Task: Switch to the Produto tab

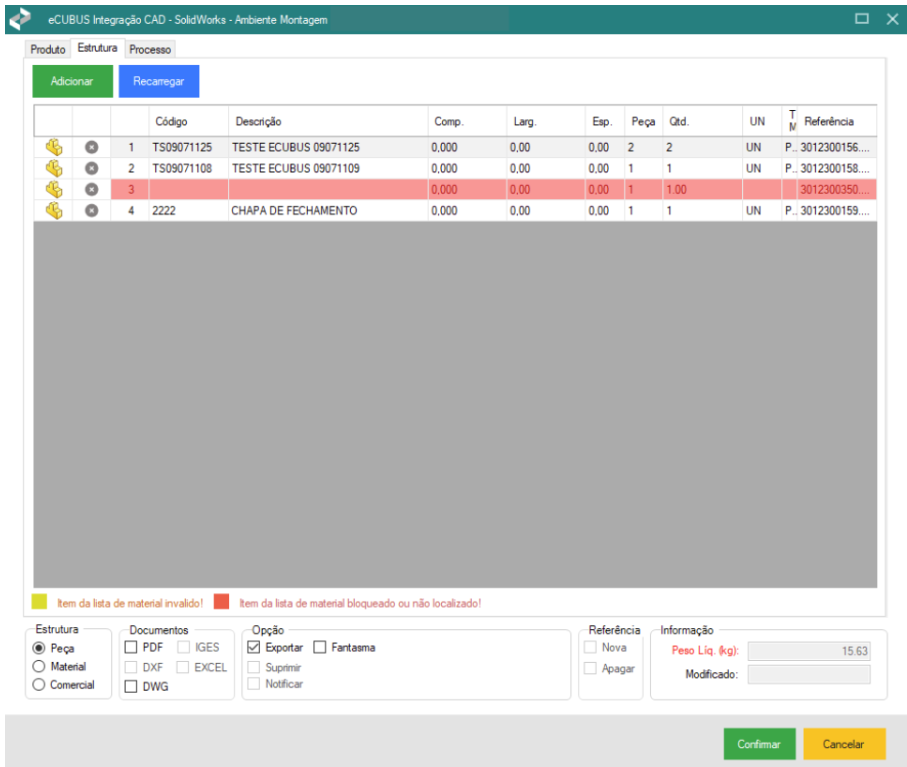Action: click(x=48, y=49)
